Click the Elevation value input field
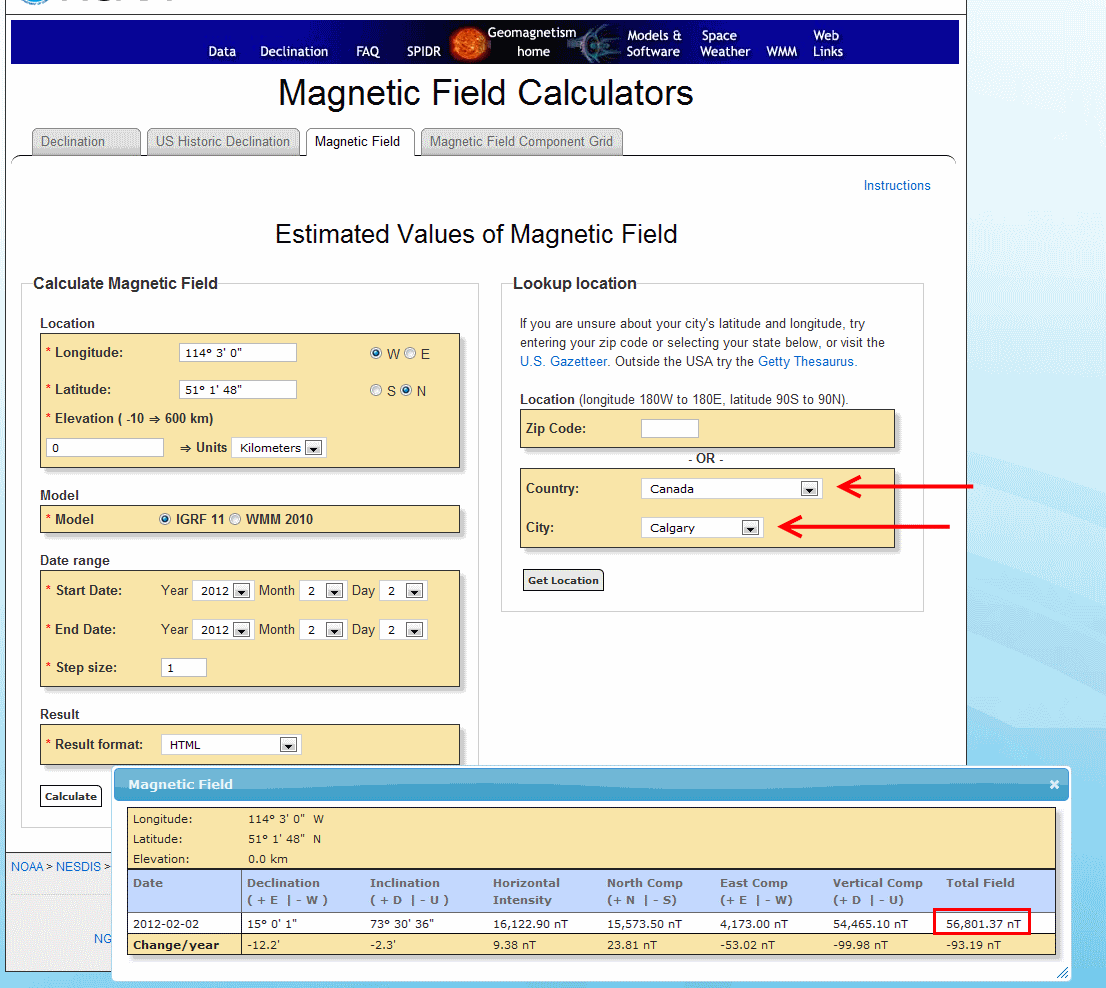The height and width of the screenshot is (988, 1106). [x=105, y=448]
